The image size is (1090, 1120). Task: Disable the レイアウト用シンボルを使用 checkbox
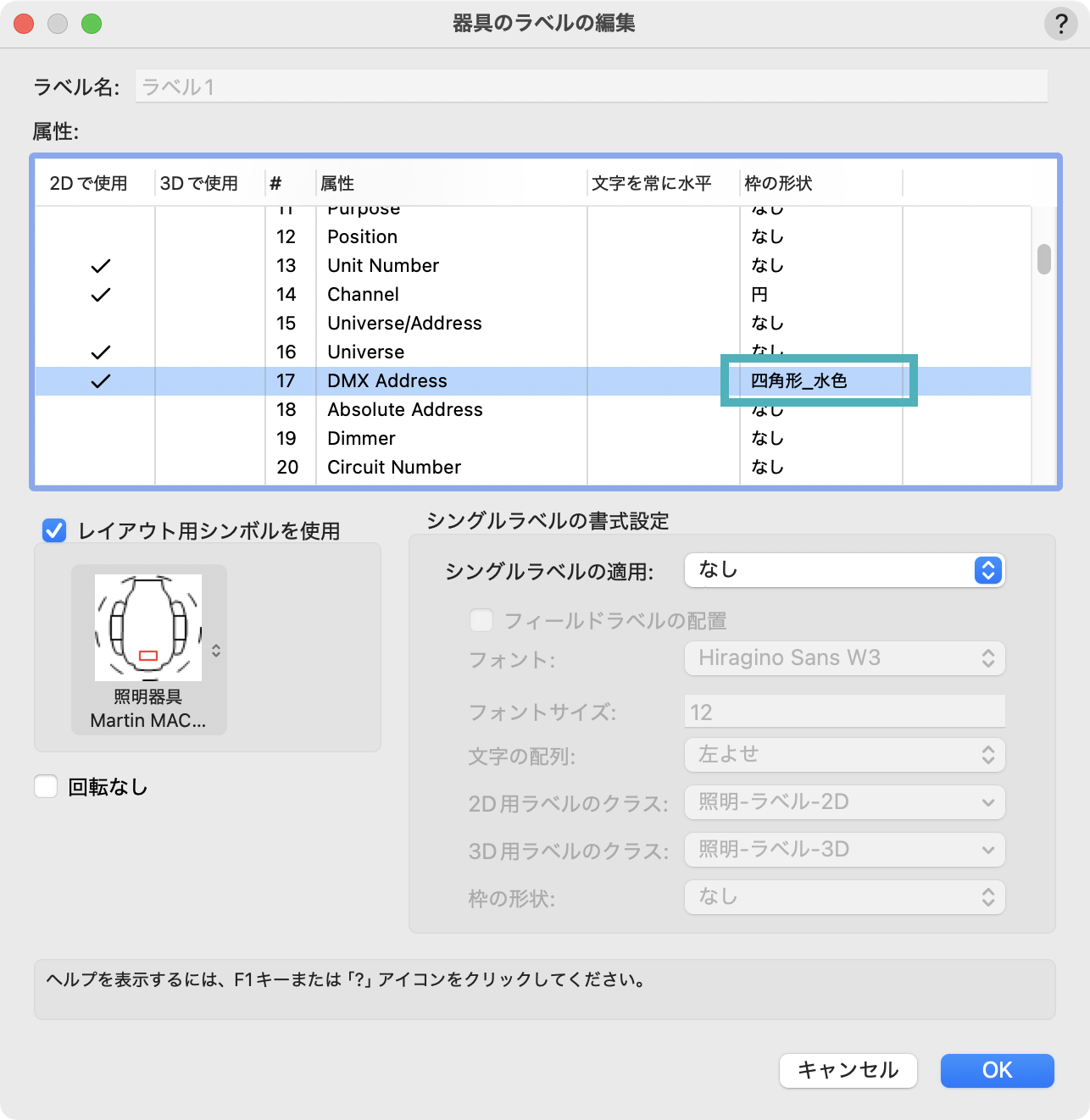pos(54,531)
